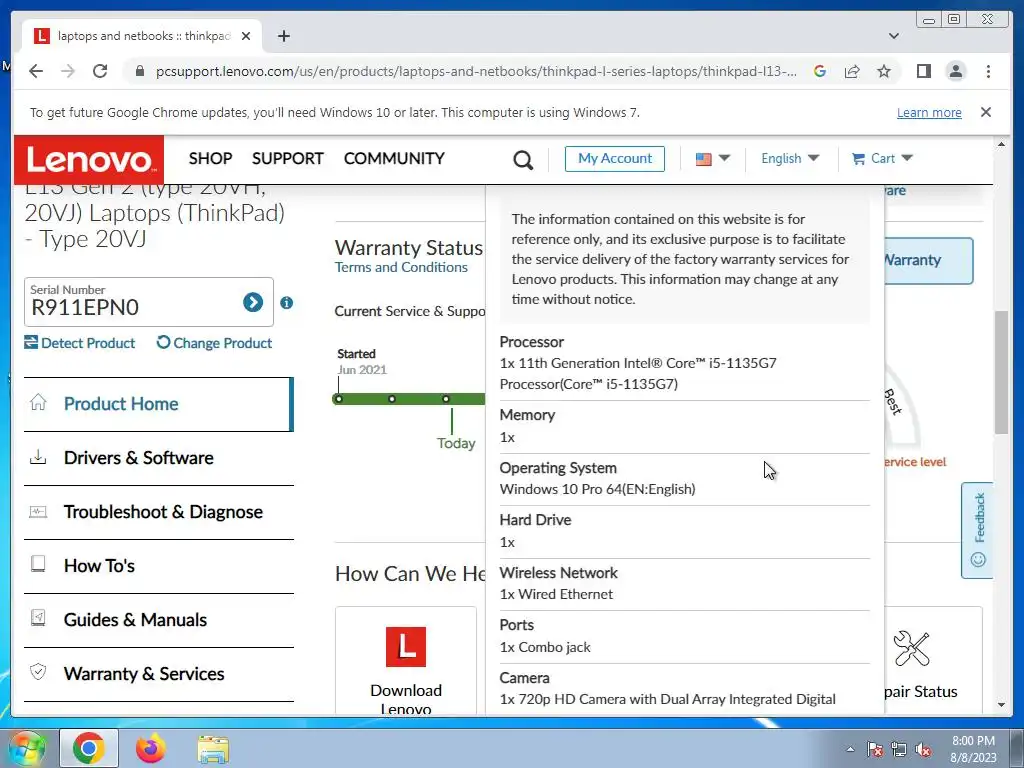Click the Action Center flag tray icon
The width and height of the screenshot is (1024, 768).
[x=874, y=750]
